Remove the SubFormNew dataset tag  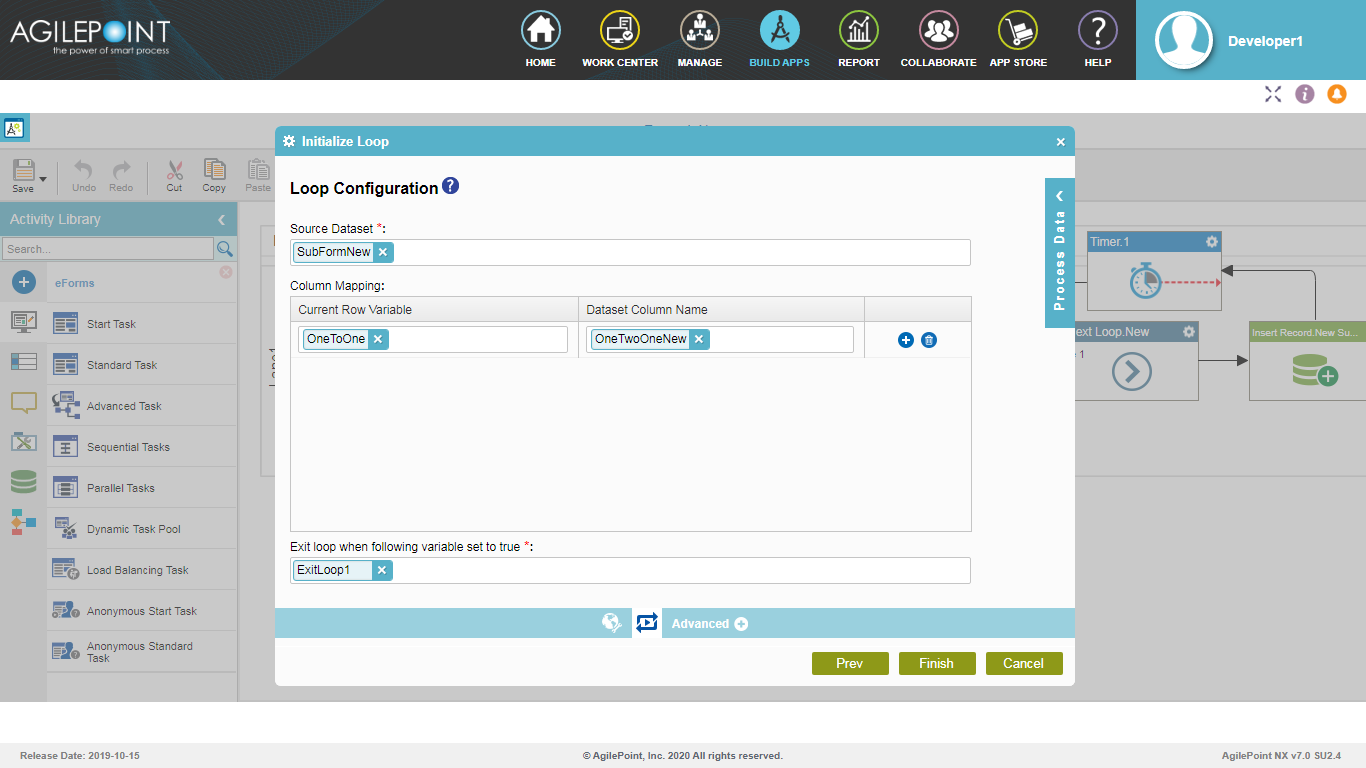[383, 252]
